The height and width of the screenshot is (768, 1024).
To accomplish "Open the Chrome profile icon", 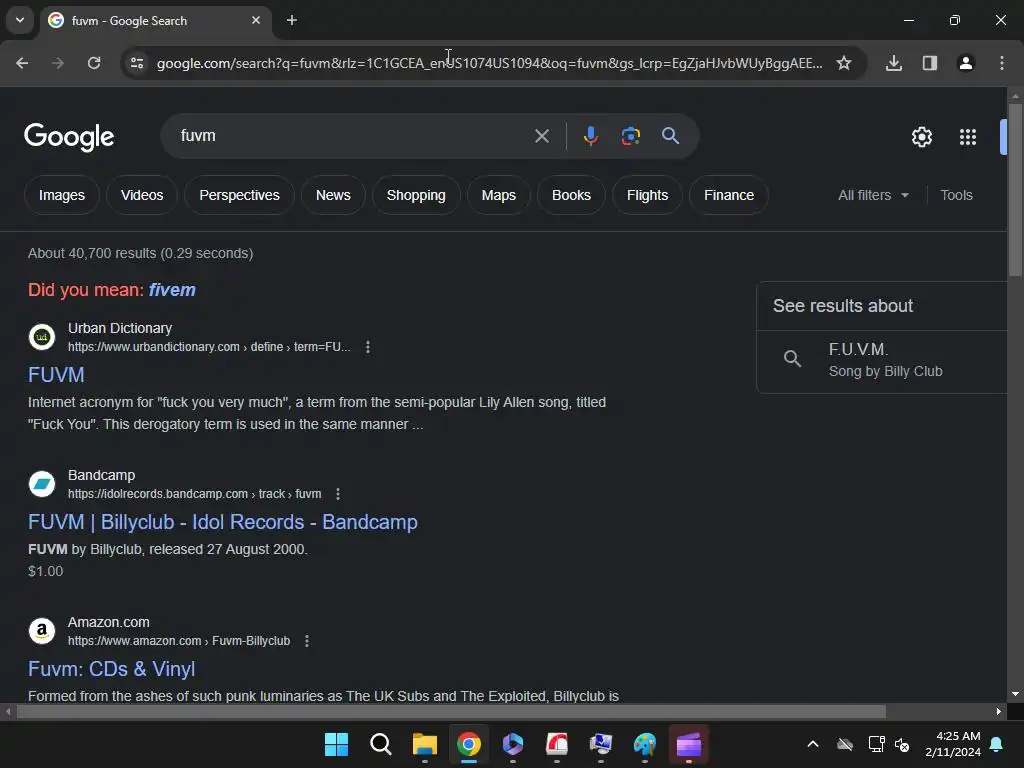I will (966, 63).
